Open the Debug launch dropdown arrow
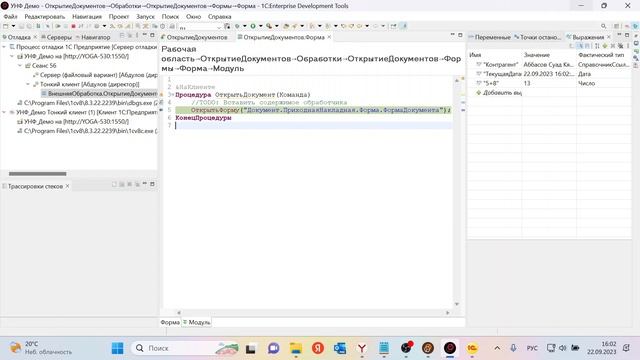The height and width of the screenshot is (360, 640). (x=245, y=26)
